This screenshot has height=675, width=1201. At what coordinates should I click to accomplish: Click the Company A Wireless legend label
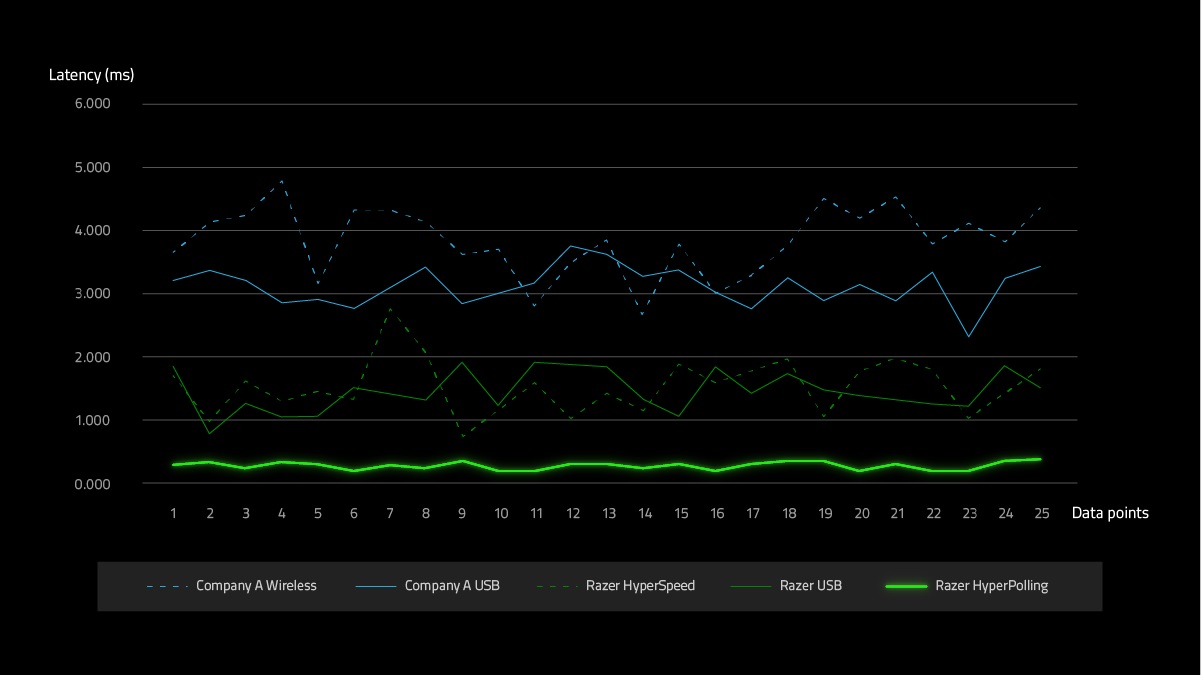coord(256,586)
